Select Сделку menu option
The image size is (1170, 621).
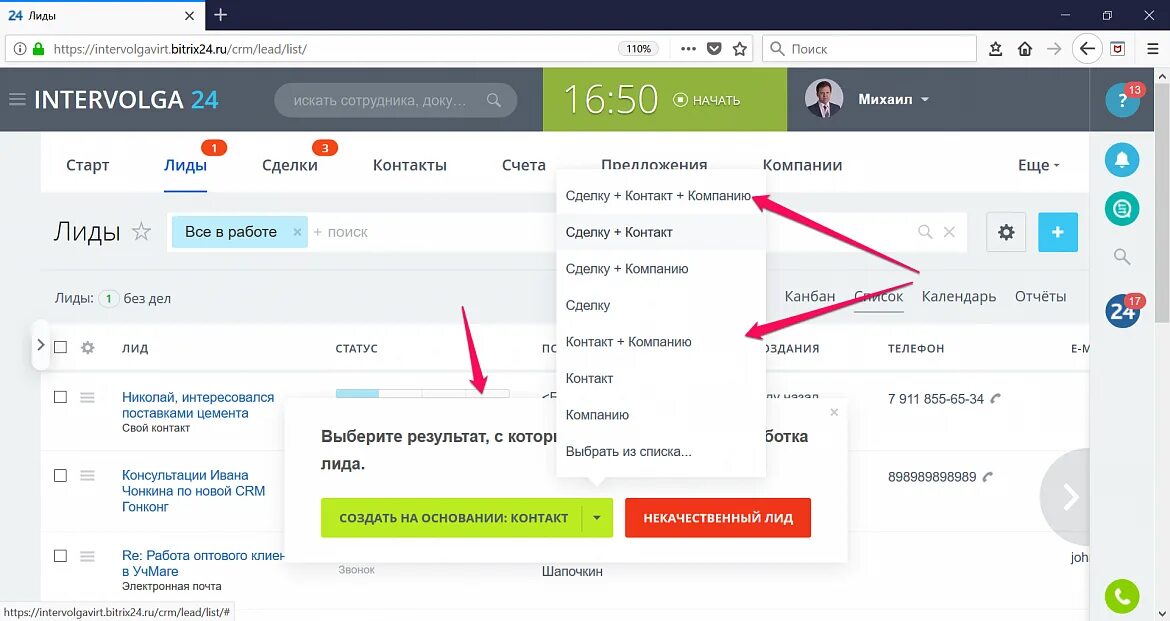point(661,305)
